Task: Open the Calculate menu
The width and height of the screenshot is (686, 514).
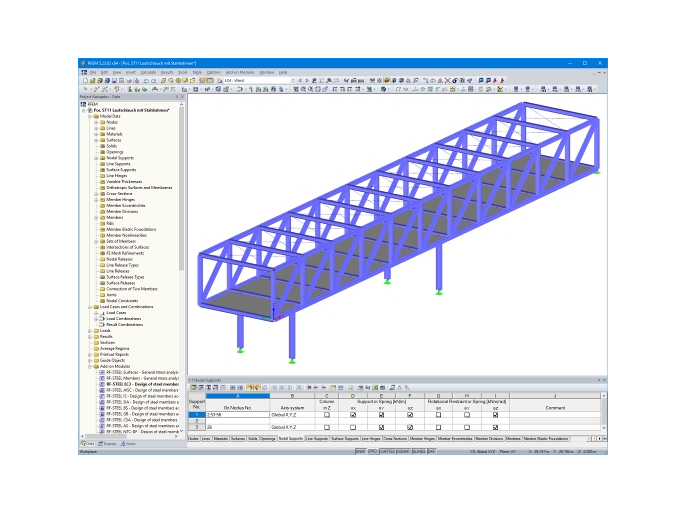Action: [148, 72]
